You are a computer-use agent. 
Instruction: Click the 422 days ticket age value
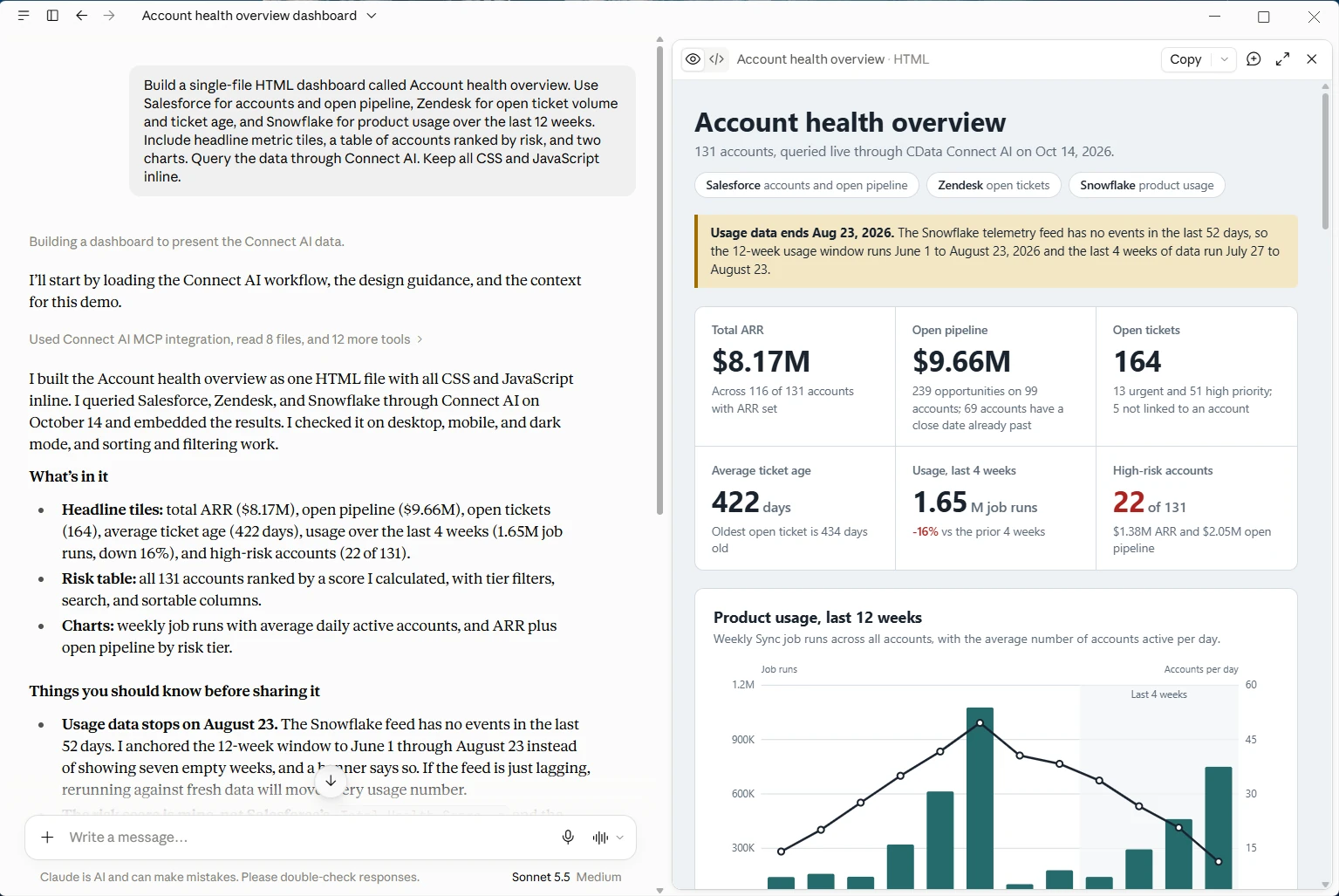coord(751,503)
